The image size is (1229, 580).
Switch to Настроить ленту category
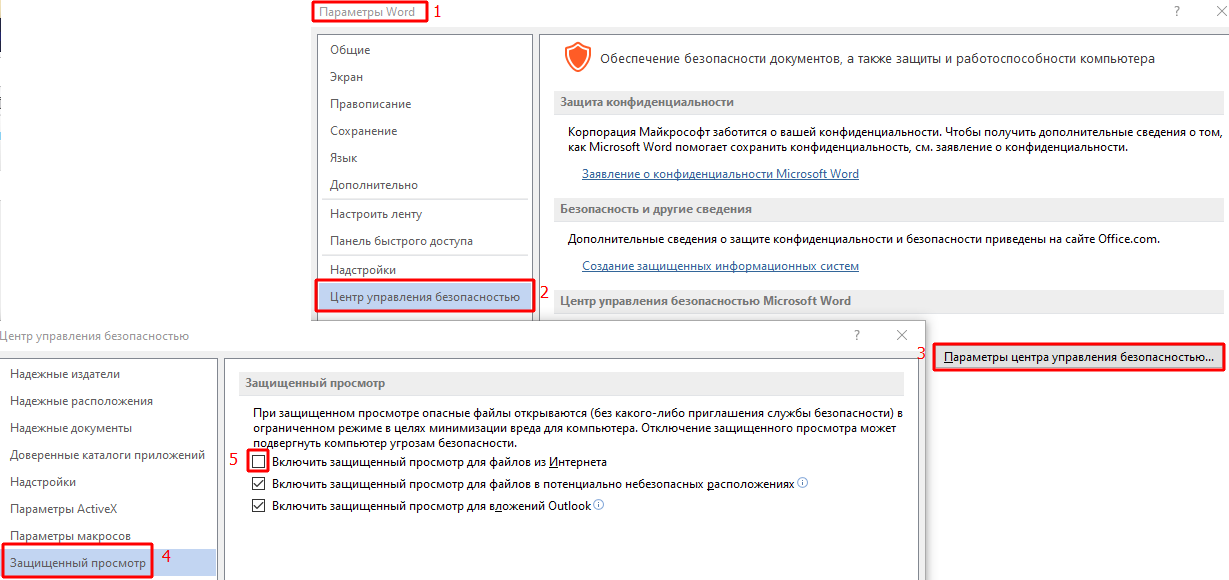(x=376, y=214)
